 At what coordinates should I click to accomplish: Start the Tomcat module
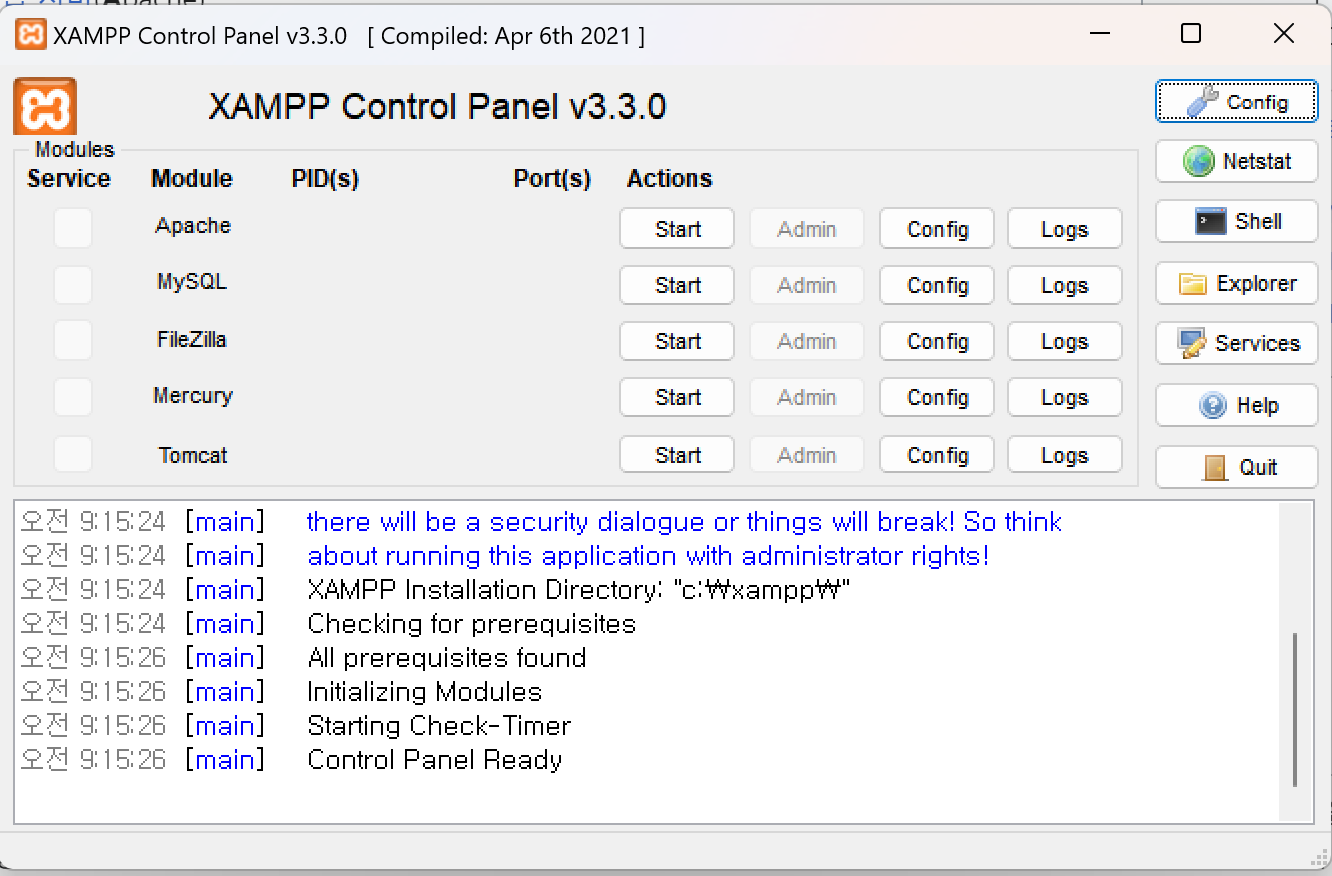tap(677, 455)
